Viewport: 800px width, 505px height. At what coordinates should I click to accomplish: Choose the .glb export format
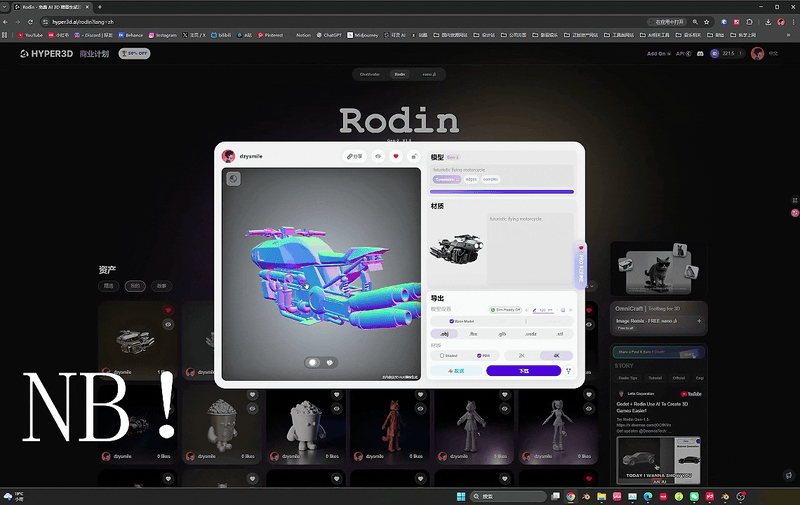(501, 333)
